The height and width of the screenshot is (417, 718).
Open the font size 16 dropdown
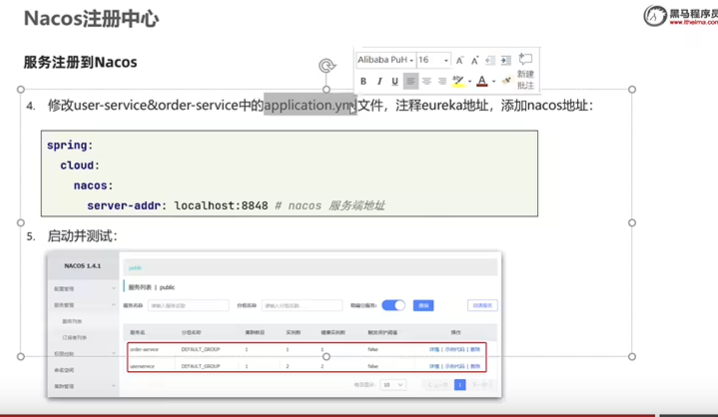click(446, 60)
